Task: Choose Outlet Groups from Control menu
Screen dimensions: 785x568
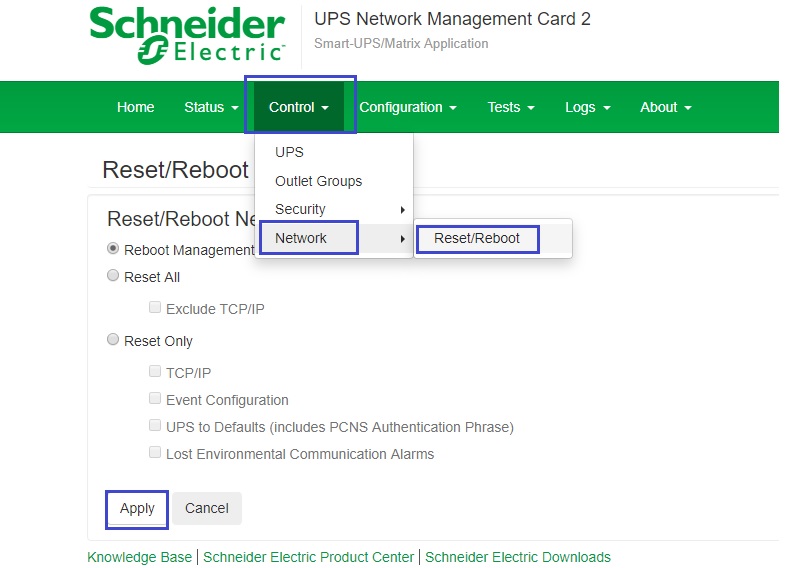Action: (318, 181)
